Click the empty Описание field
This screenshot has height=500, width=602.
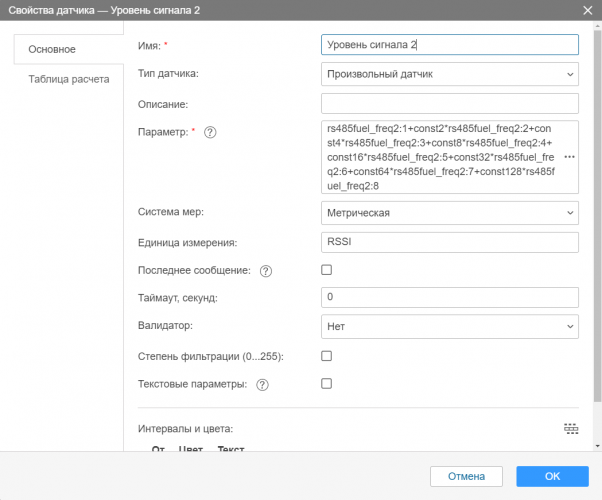[450, 103]
